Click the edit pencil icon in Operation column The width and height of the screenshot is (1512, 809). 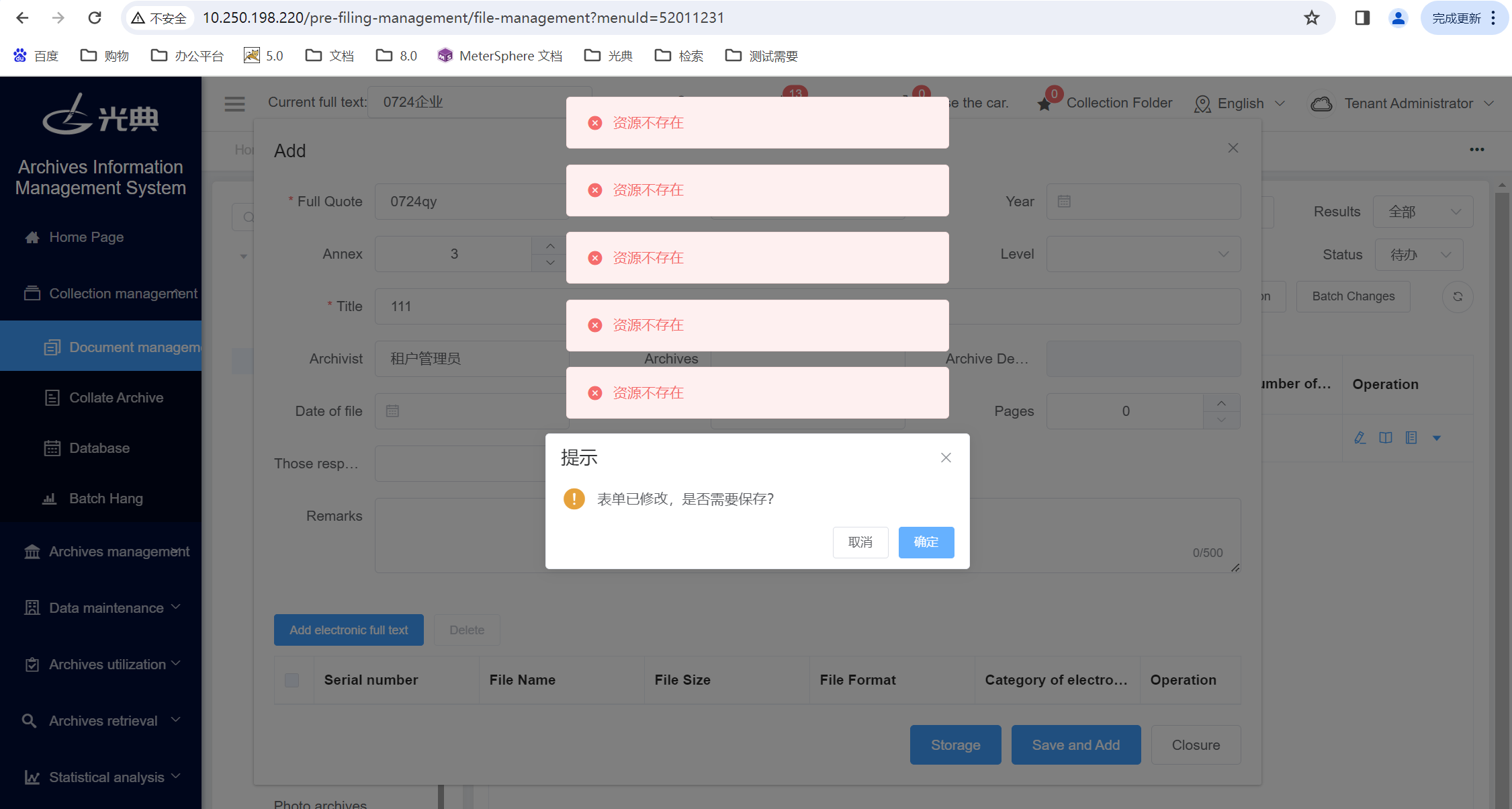(1360, 438)
